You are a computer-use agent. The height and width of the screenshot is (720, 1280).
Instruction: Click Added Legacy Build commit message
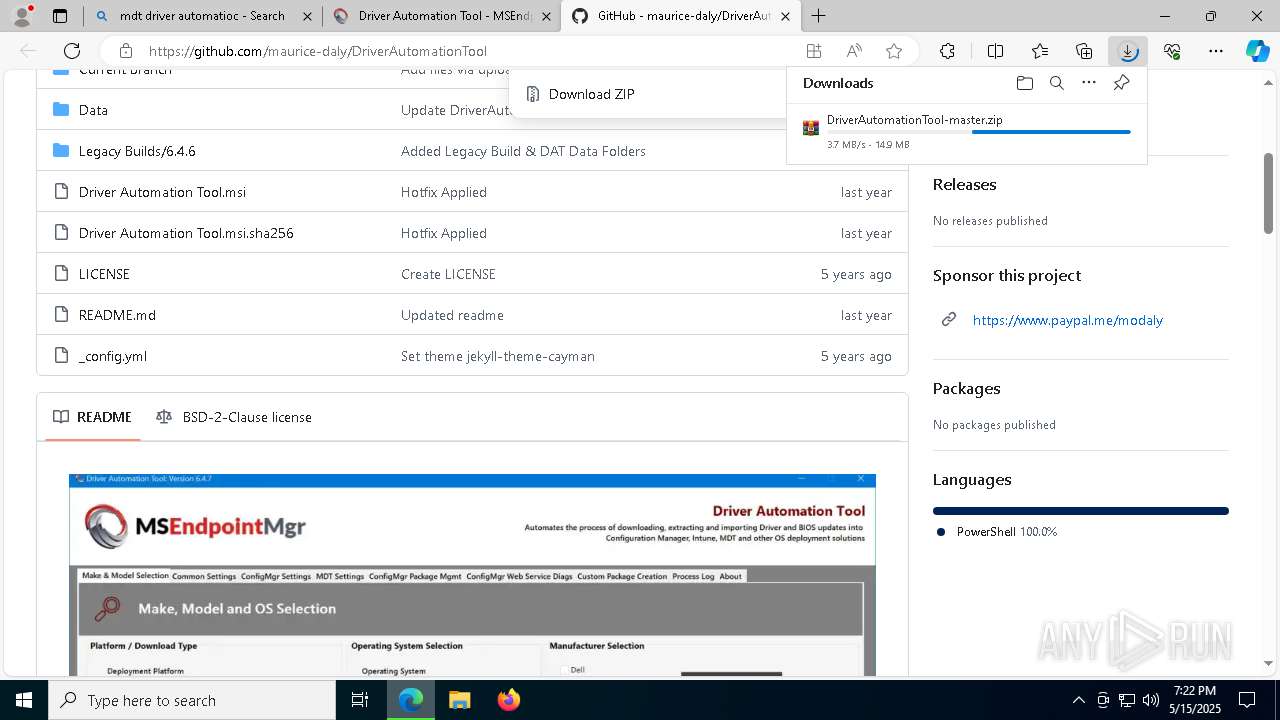point(523,151)
